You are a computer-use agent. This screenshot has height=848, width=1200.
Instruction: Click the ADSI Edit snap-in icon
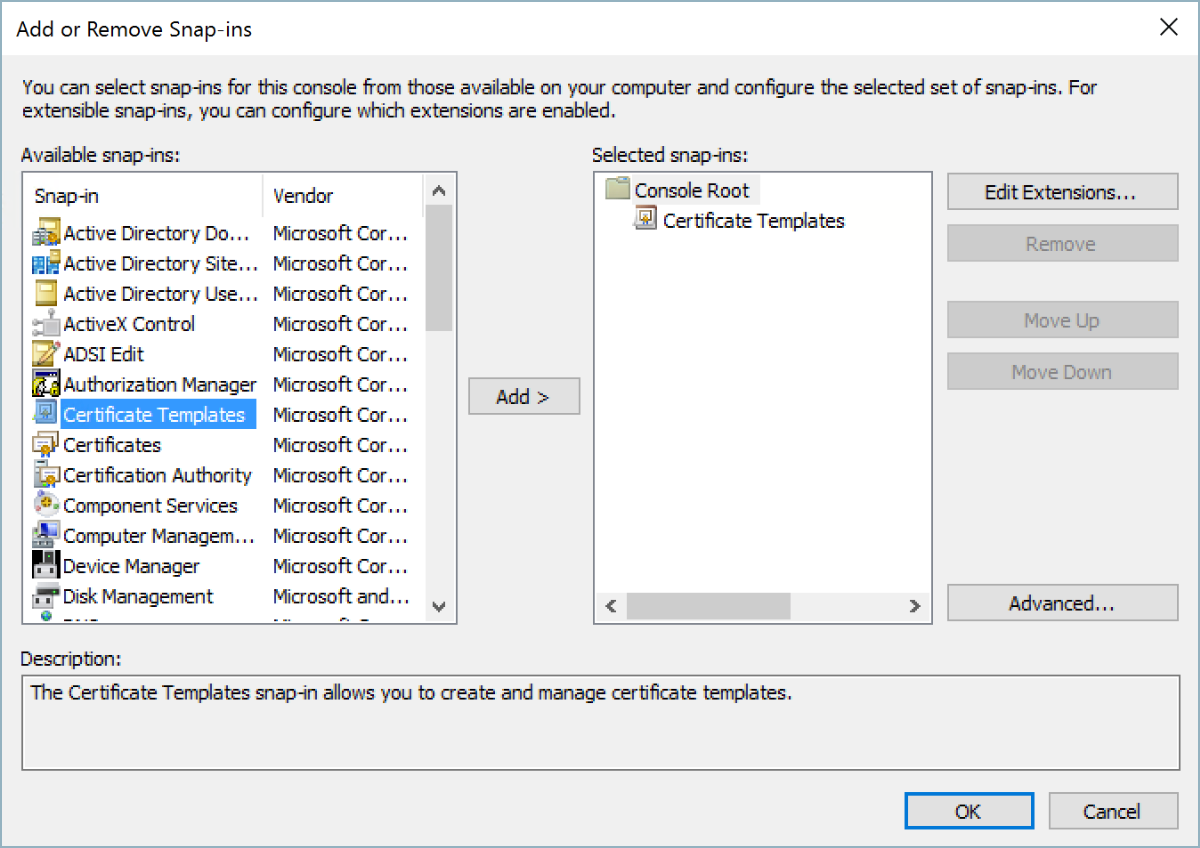click(46, 354)
